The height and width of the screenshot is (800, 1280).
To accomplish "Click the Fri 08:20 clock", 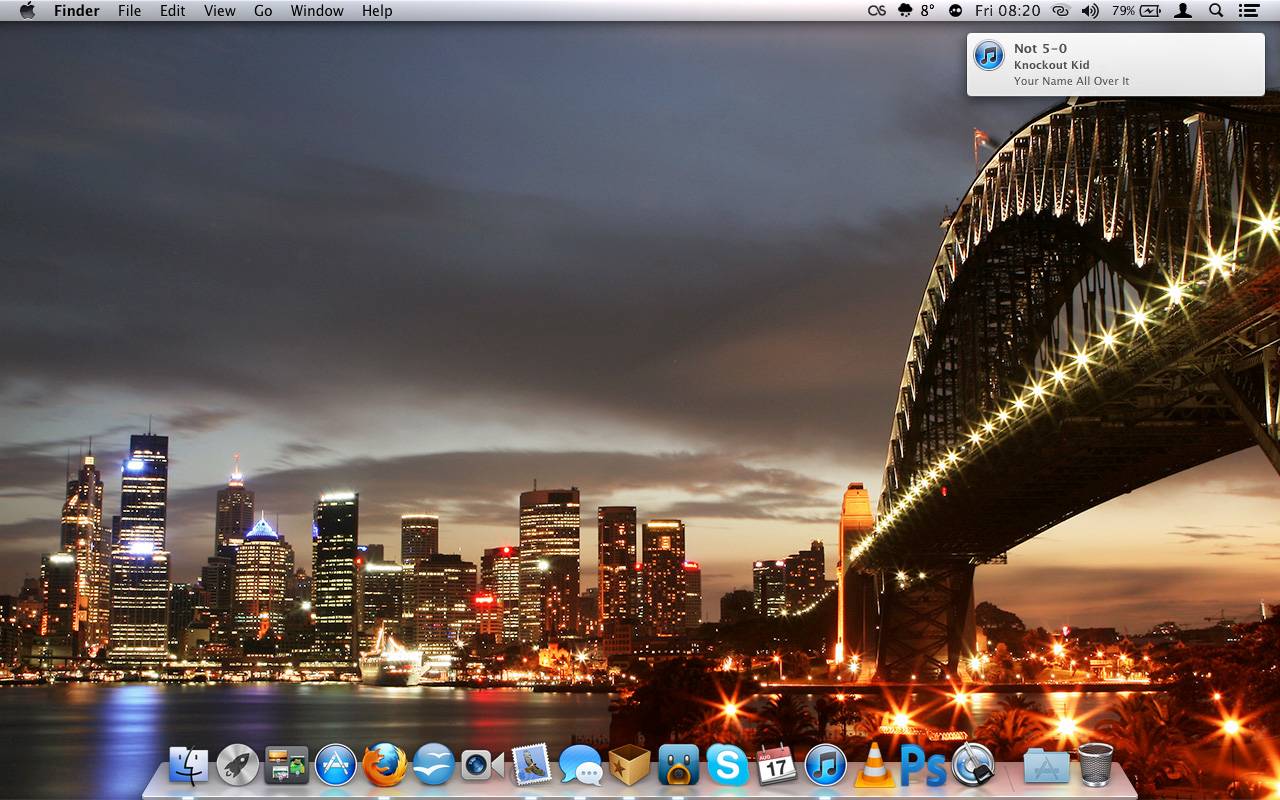I will tap(1008, 11).
